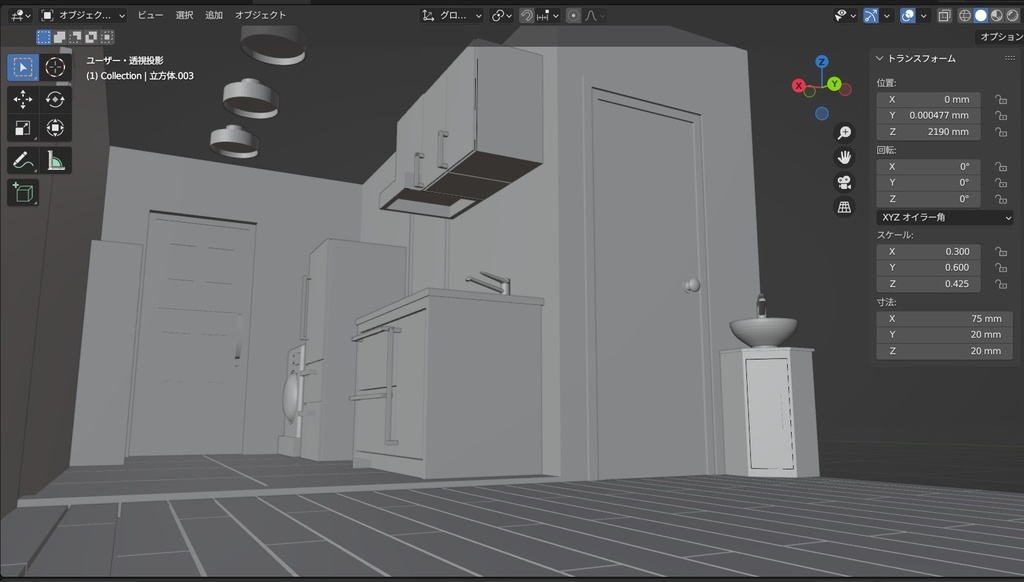Open the XYZ オイラー角 rotation mode dropdown
Screen dimensions: 1024x582
(944, 216)
